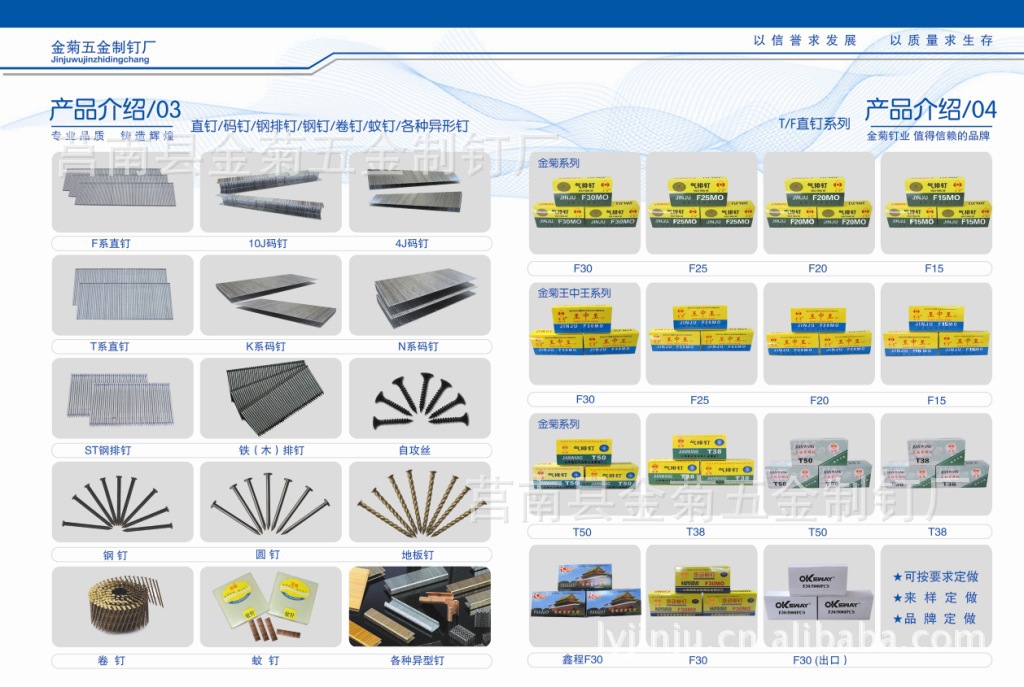The height and width of the screenshot is (687, 1024).
Task: Click the 钢钉 steel nails photo
Action: [123, 502]
